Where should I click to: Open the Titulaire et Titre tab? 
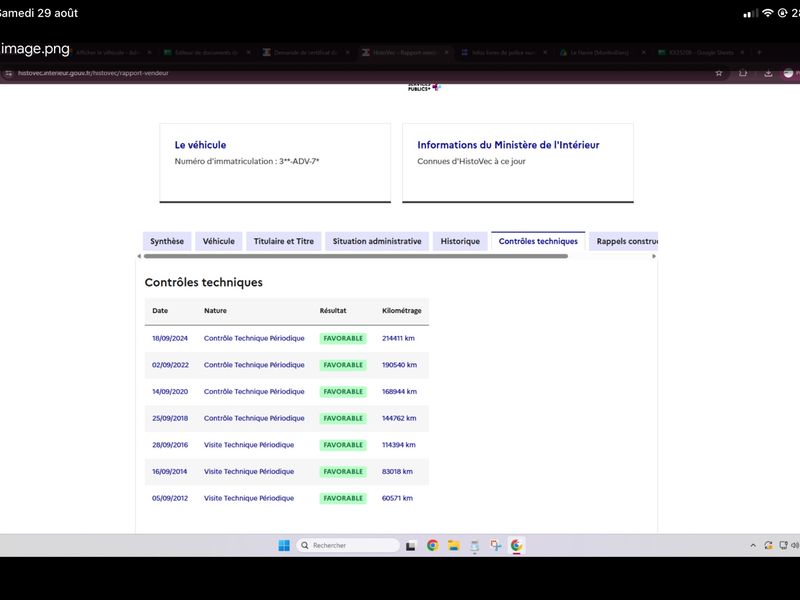click(284, 241)
